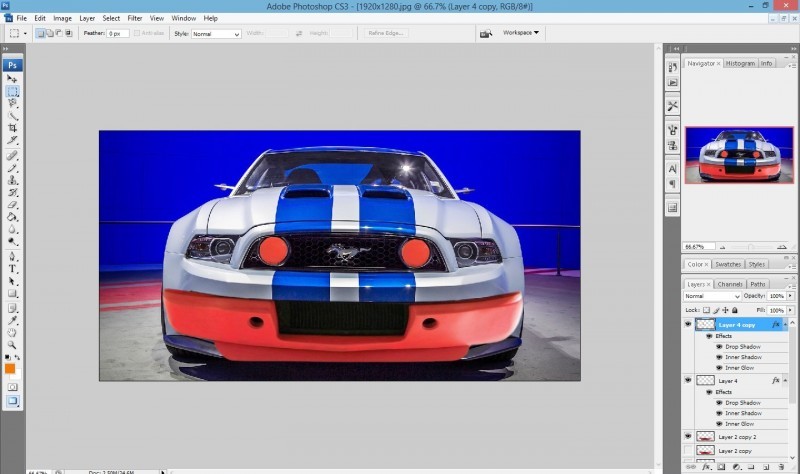
Task: Click the Feather input field
Action: click(117, 34)
